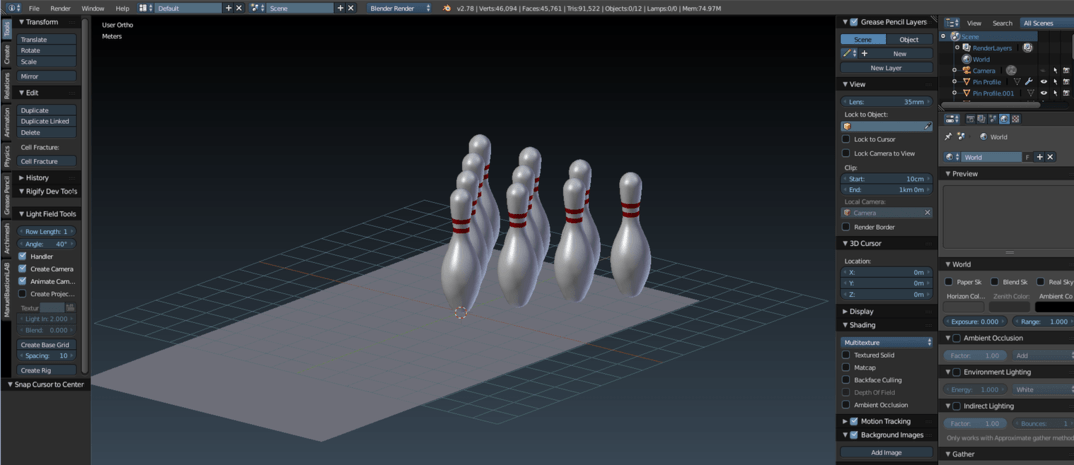
Task: Click the Blender logo in the header
Action: point(447,8)
